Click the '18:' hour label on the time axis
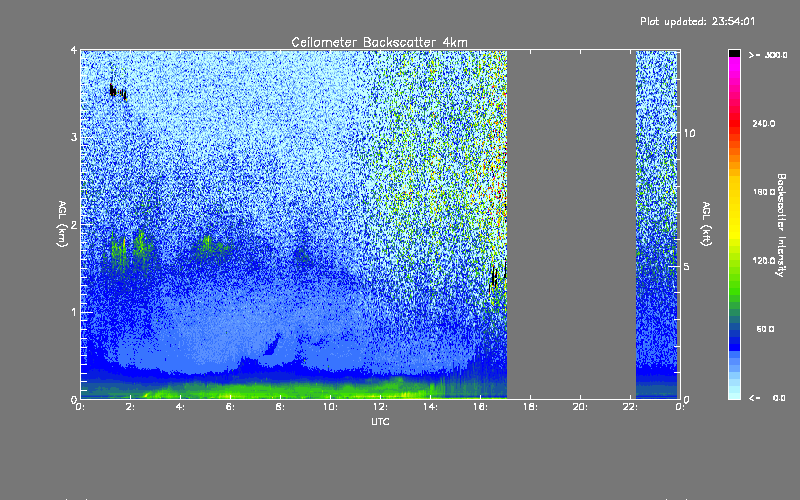Viewport: 800px width, 500px height. [531, 407]
